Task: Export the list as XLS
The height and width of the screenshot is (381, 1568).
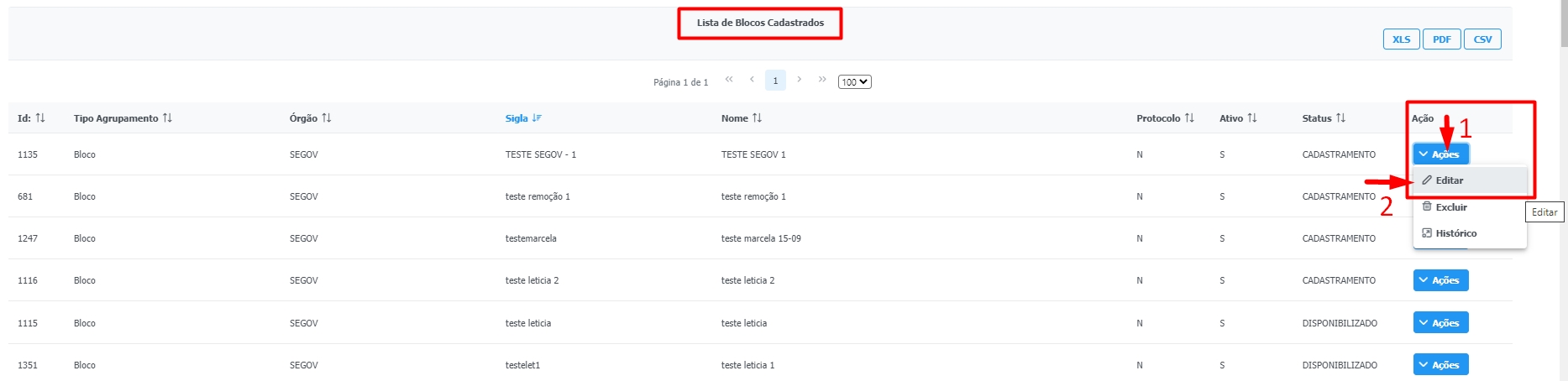Action: (x=1401, y=39)
